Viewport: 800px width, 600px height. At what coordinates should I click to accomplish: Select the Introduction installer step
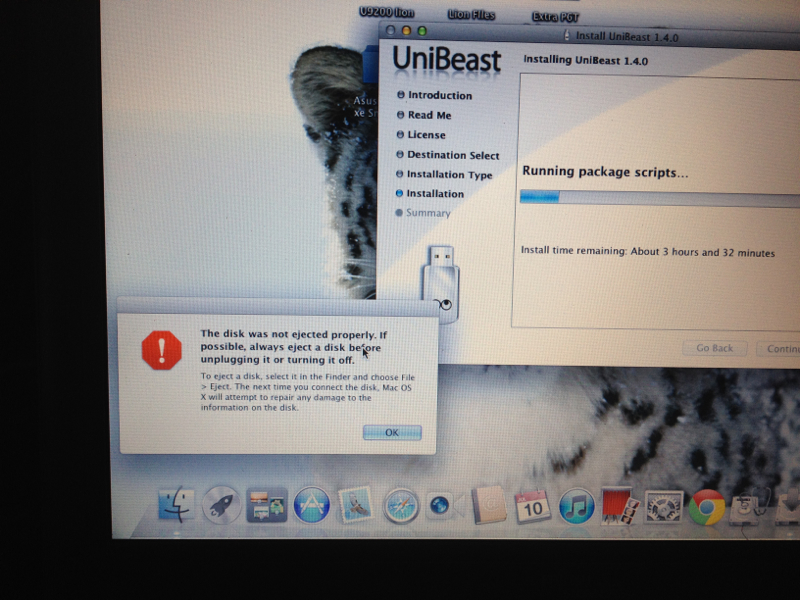[x=435, y=95]
